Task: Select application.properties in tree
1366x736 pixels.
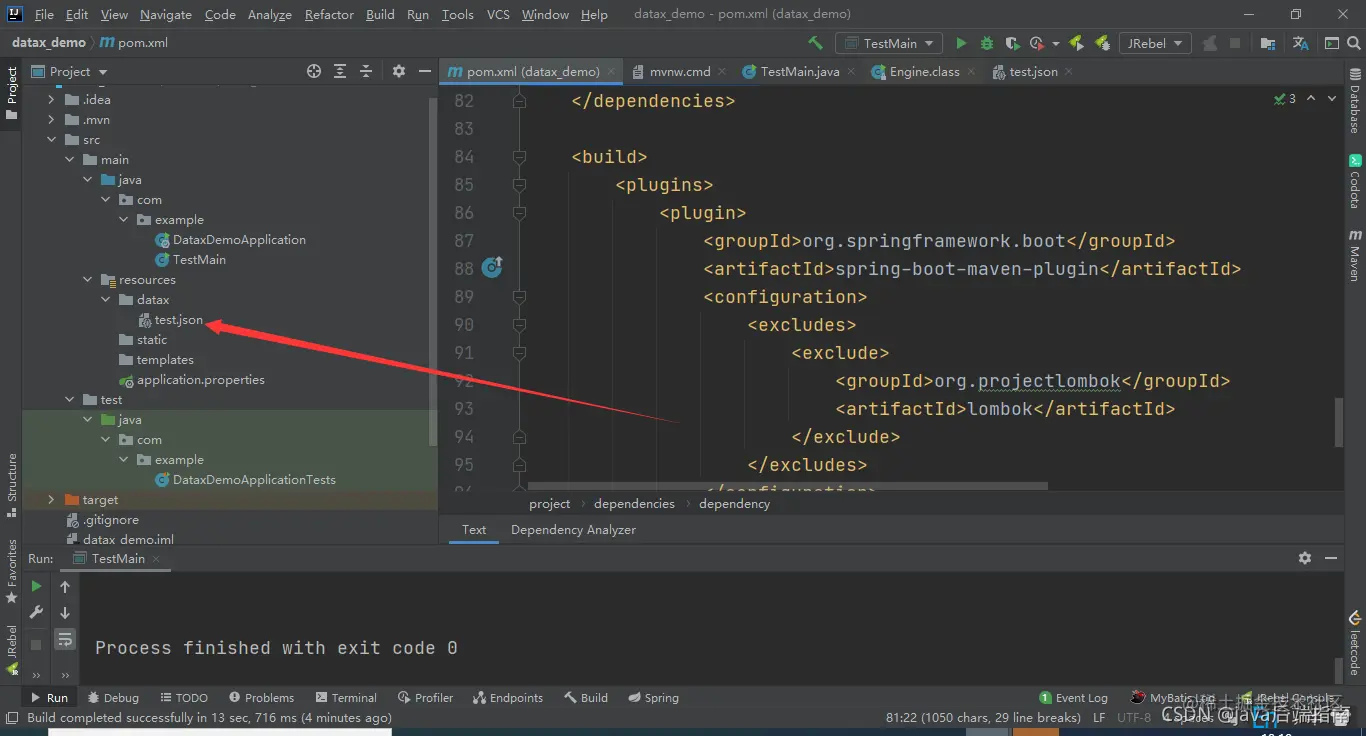Action: click(x=200, y=380)
